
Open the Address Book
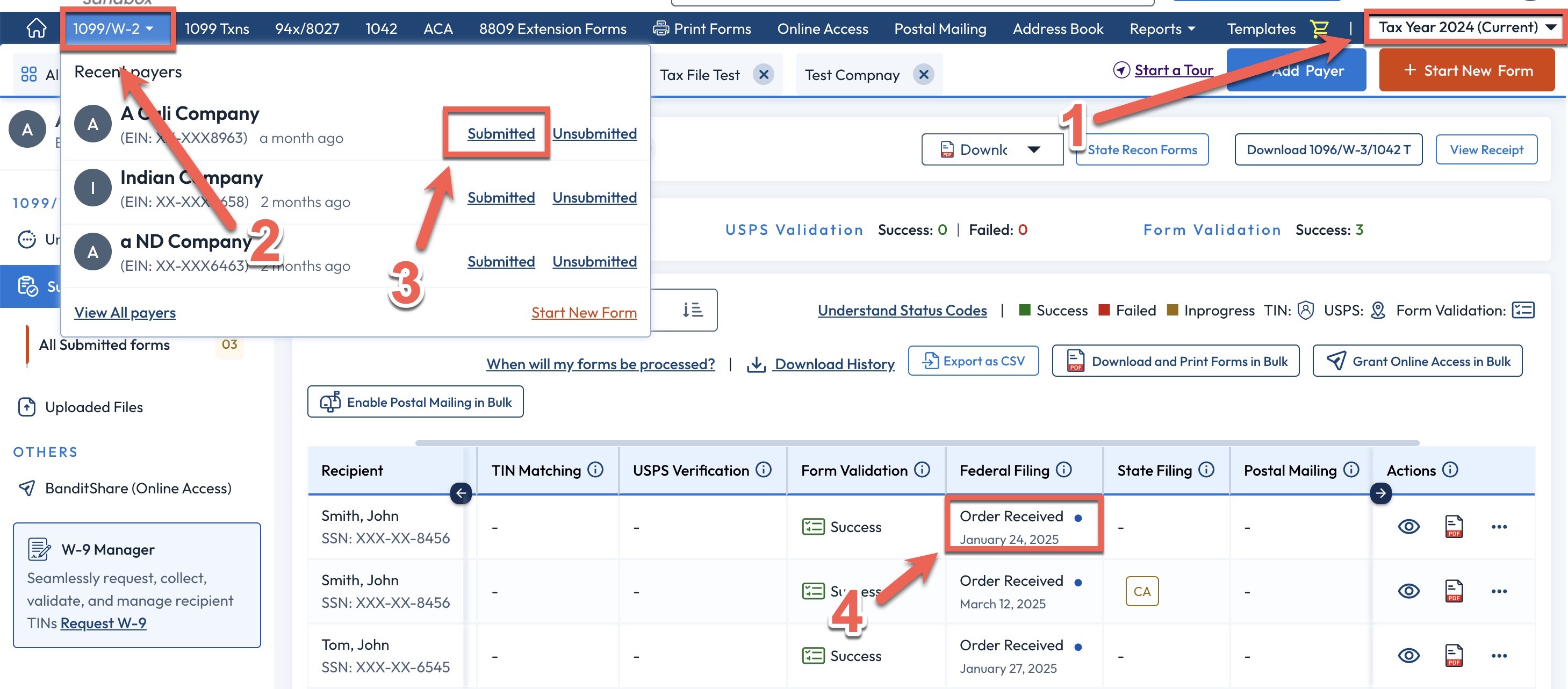(1058, 28)
